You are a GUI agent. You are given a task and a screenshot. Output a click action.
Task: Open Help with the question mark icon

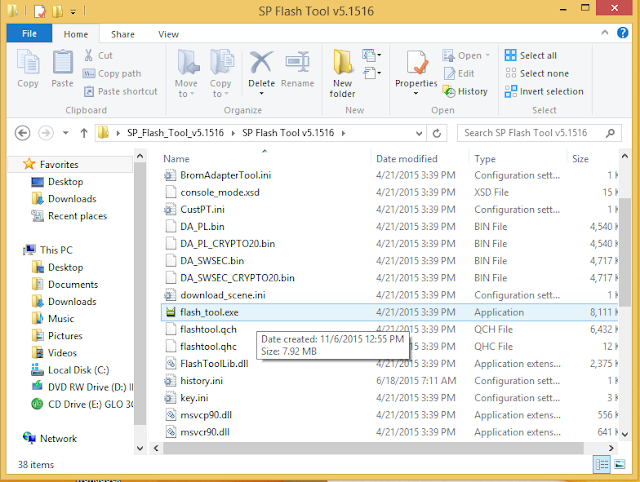[622, 33]
